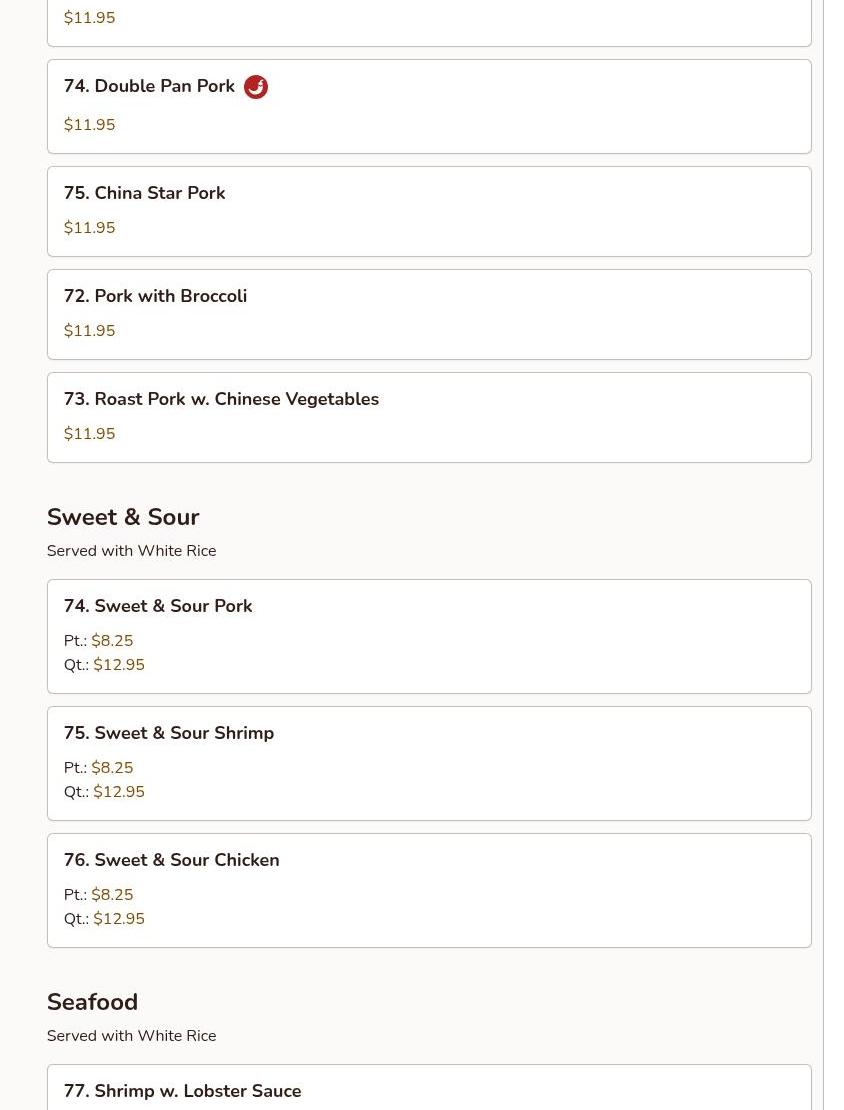
Task: Pick the quart price for Sweet & Sour Pork
Action: pyautogui.click(x=118, y=665)
